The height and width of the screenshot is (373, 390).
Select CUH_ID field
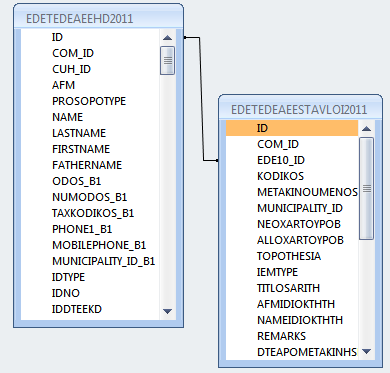pos(90,69)
